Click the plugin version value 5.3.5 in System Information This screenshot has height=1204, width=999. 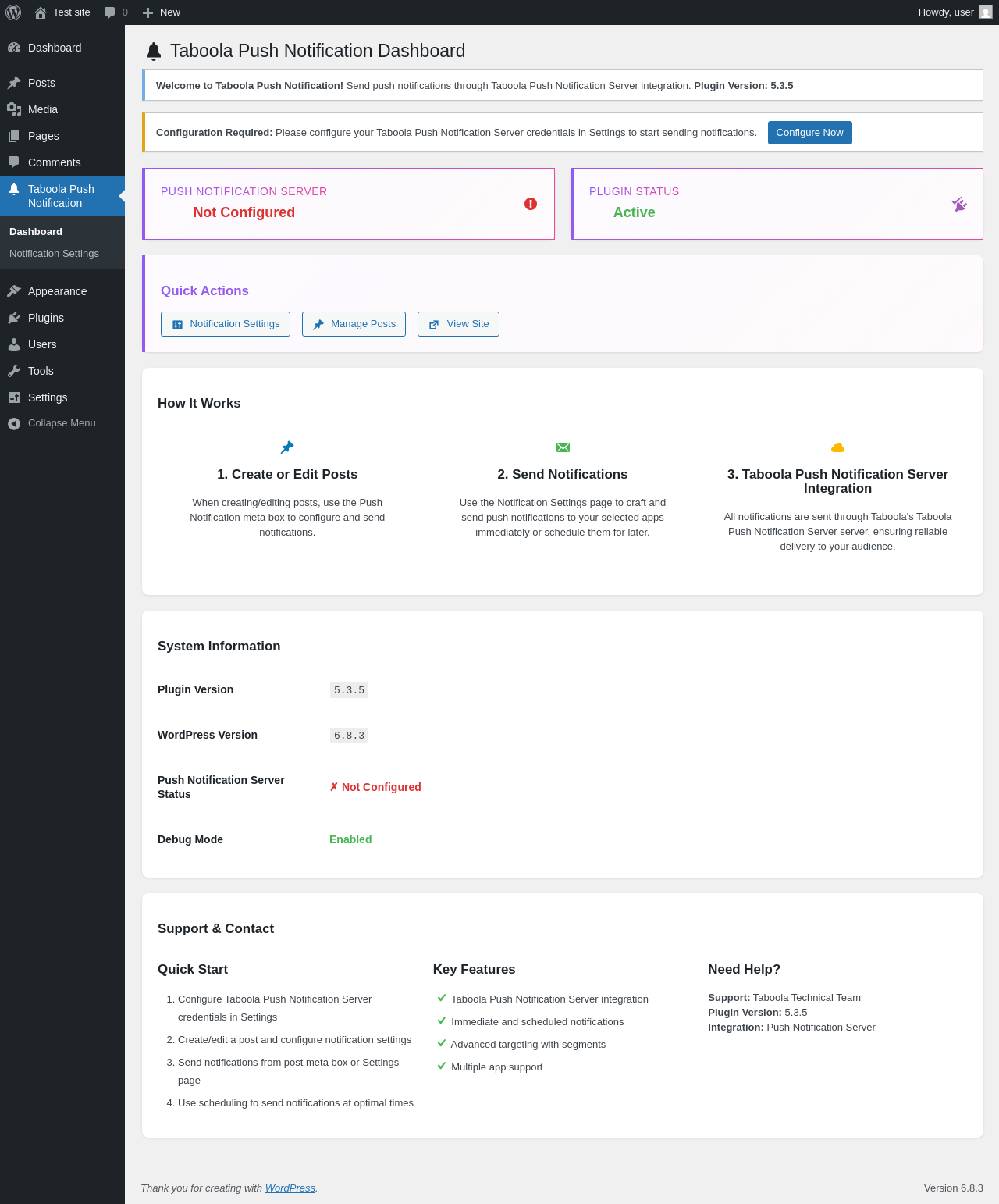349,690
